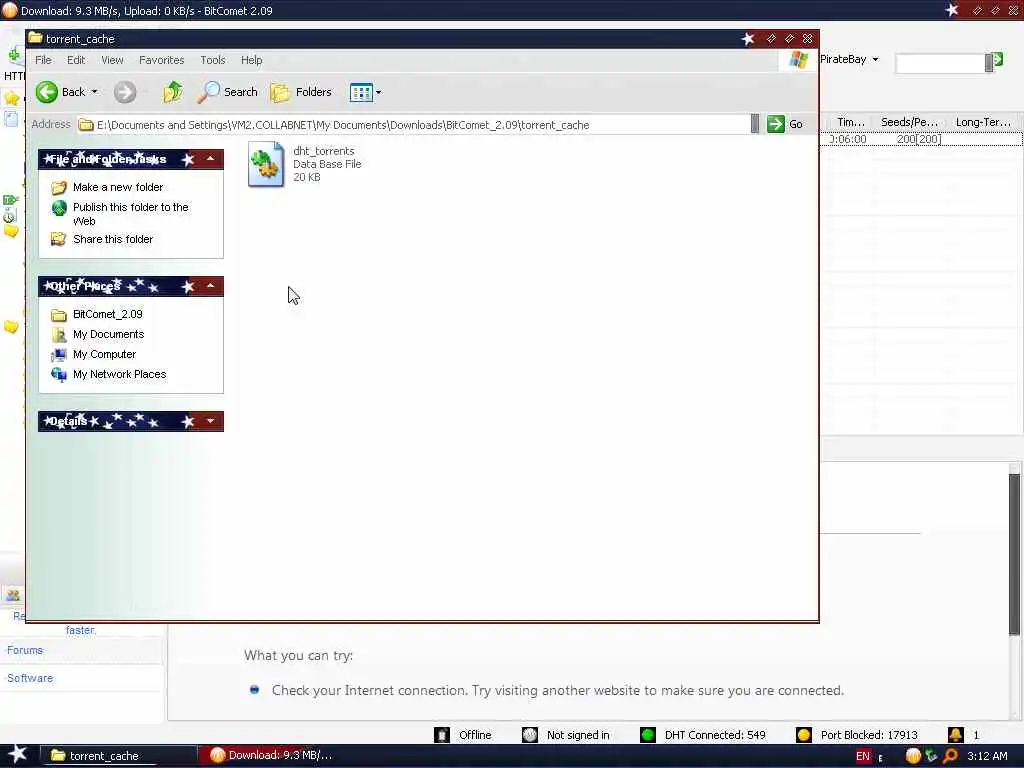Screen dimensions: 1024x768
Task: Click the bell notification icon in status bar
Action: click(x=955, y=735)
